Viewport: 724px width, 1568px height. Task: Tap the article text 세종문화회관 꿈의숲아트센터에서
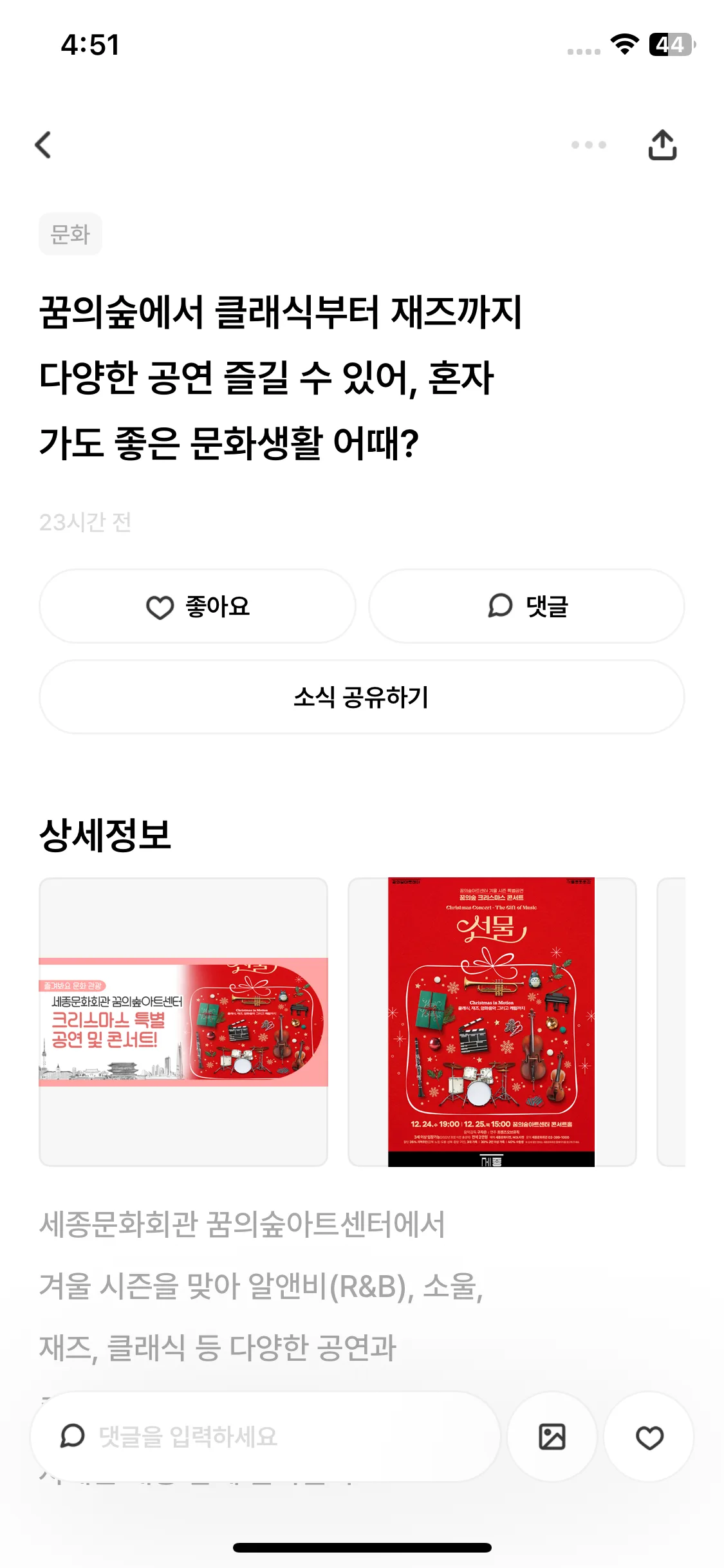(x=242, y=1224)
